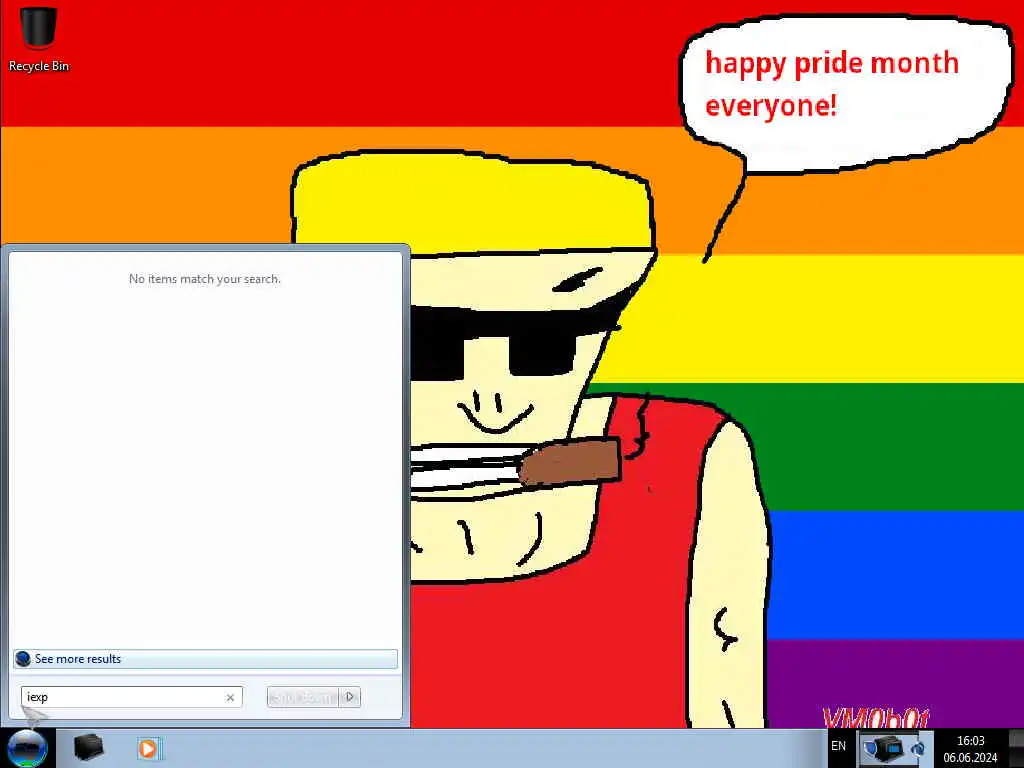
Task: Clear the iexp search text with X
Action: (x=230, y=697)
